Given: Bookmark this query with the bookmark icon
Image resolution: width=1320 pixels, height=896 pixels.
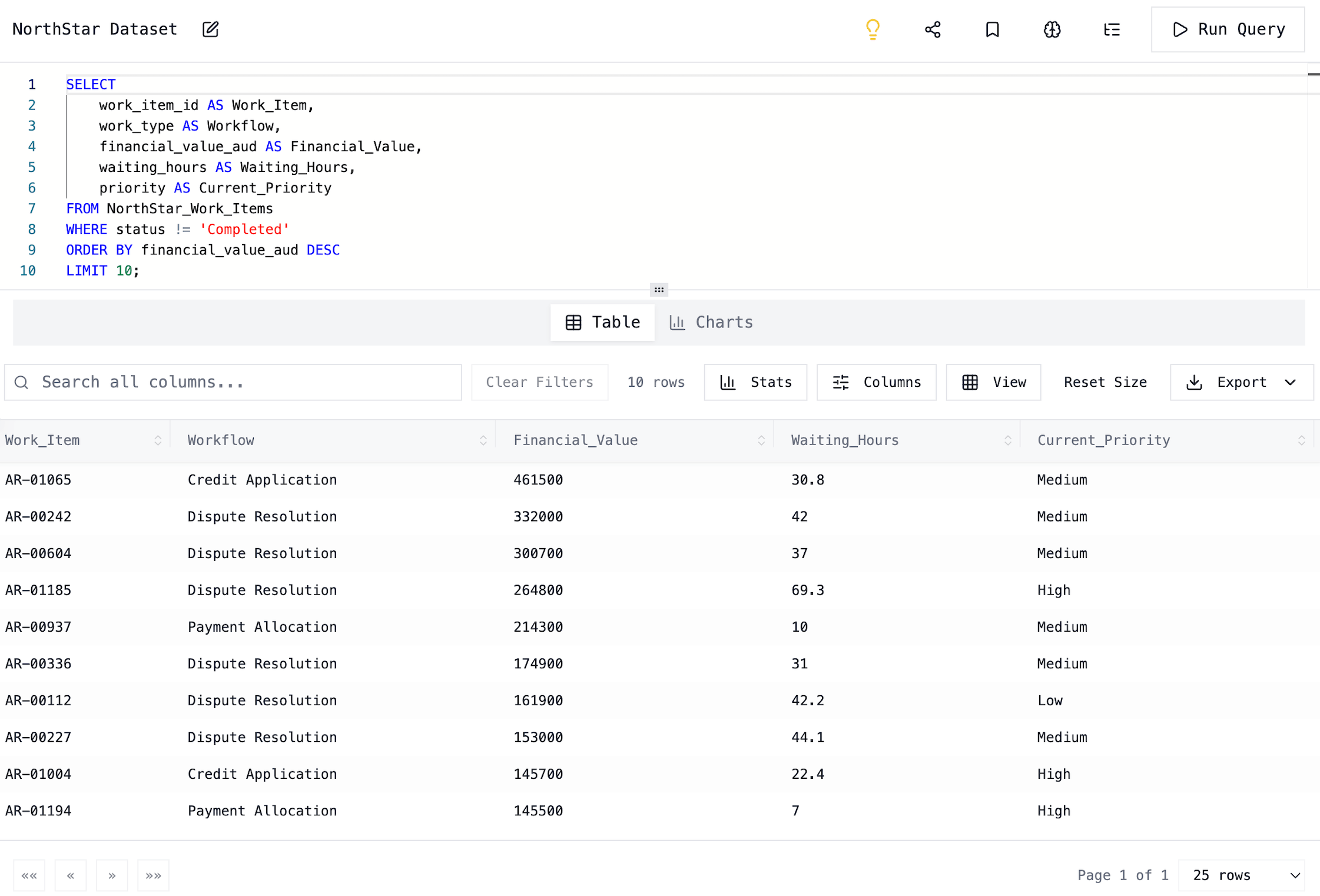Looking at the screenshot, I should pyautogui.click(x=992, y=29).
